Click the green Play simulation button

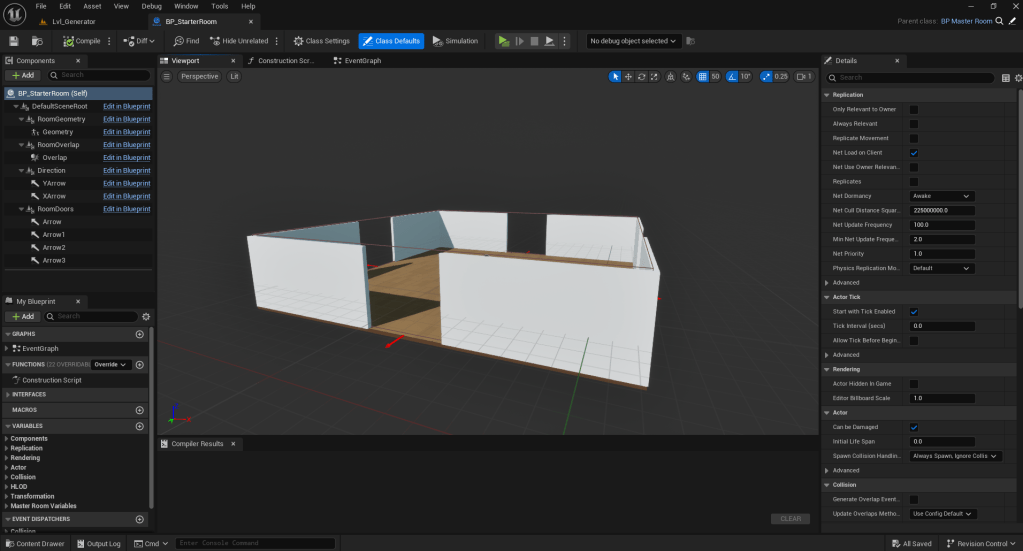[x=503, y=41]
